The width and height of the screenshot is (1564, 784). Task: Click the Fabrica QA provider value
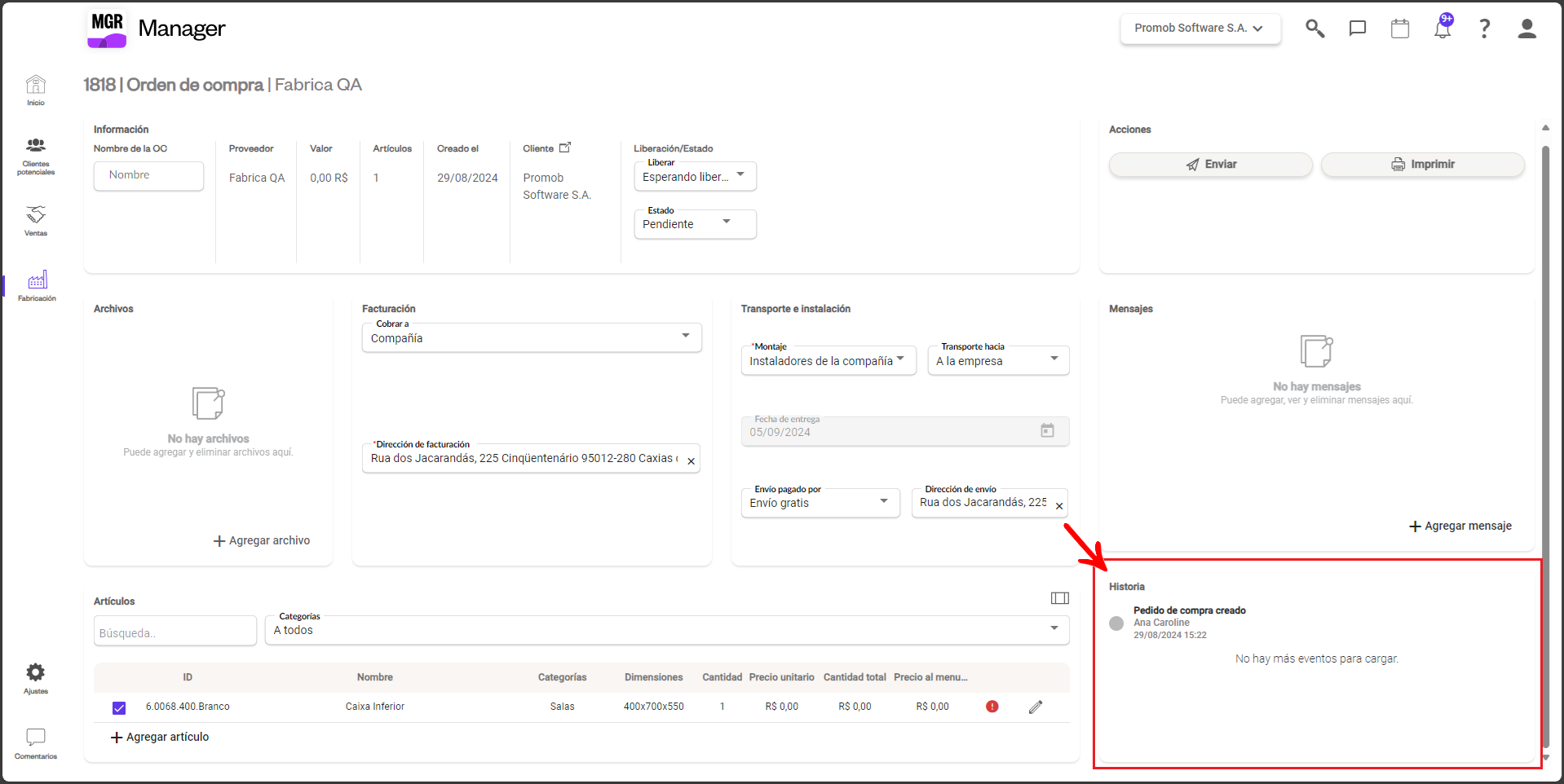257,178
